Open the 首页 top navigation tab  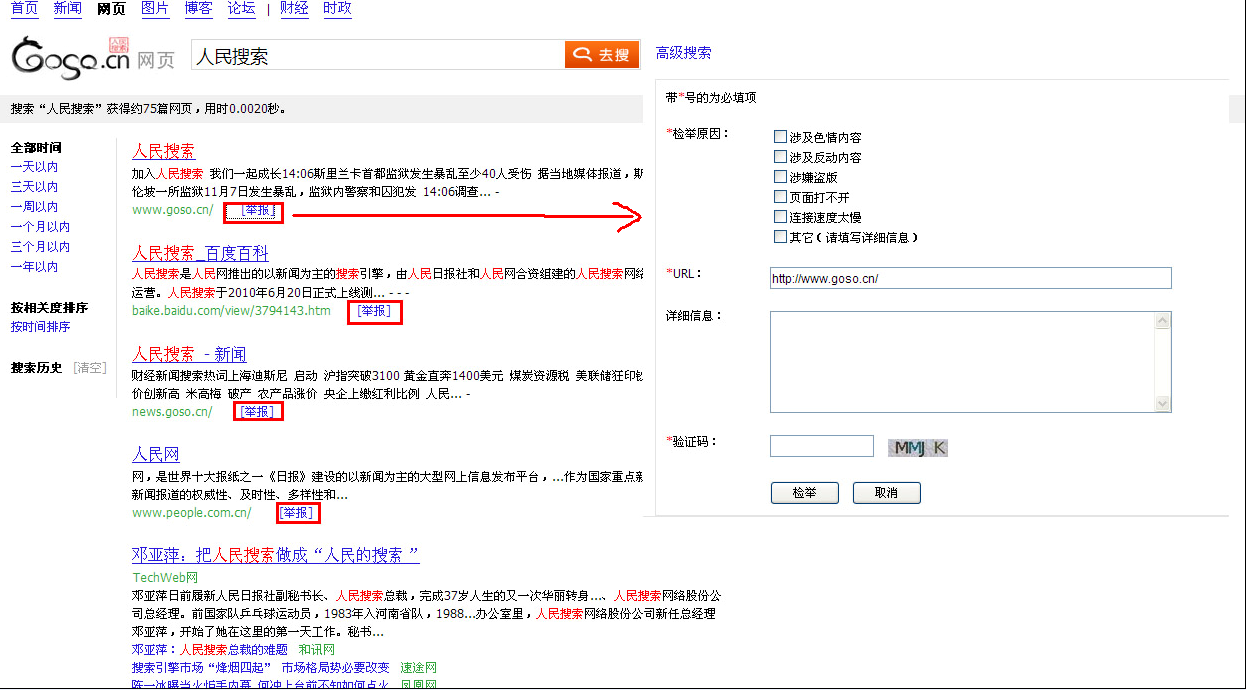(25, 9)
